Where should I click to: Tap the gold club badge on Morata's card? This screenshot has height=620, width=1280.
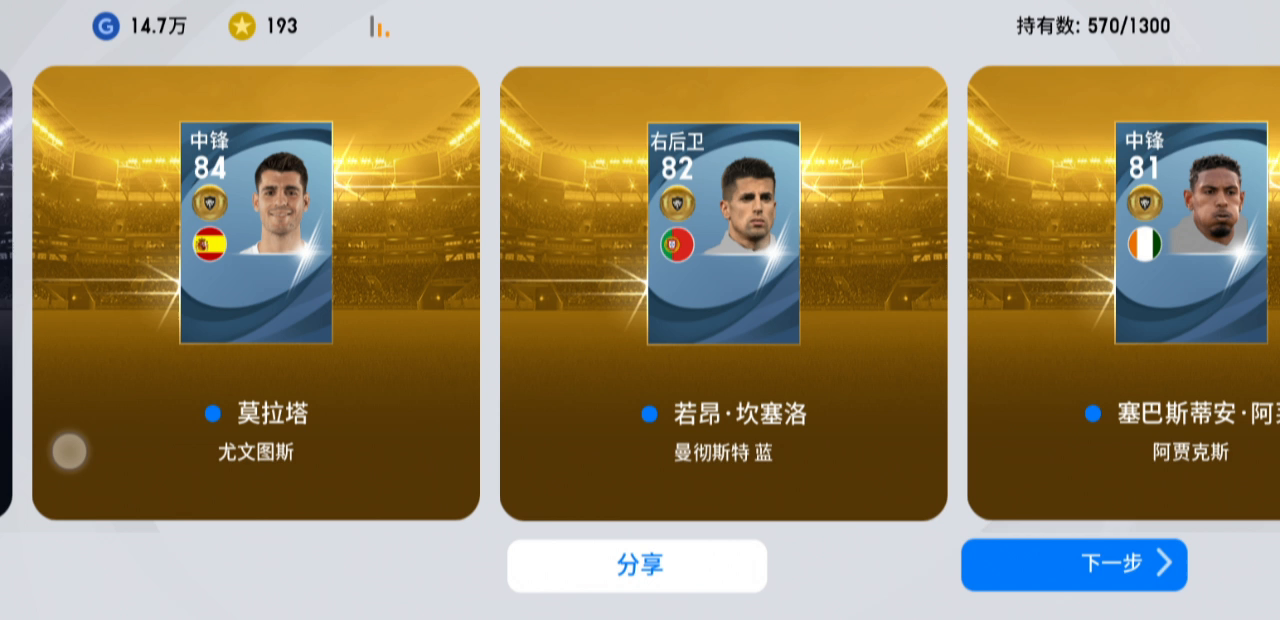(x=210, y=202)
